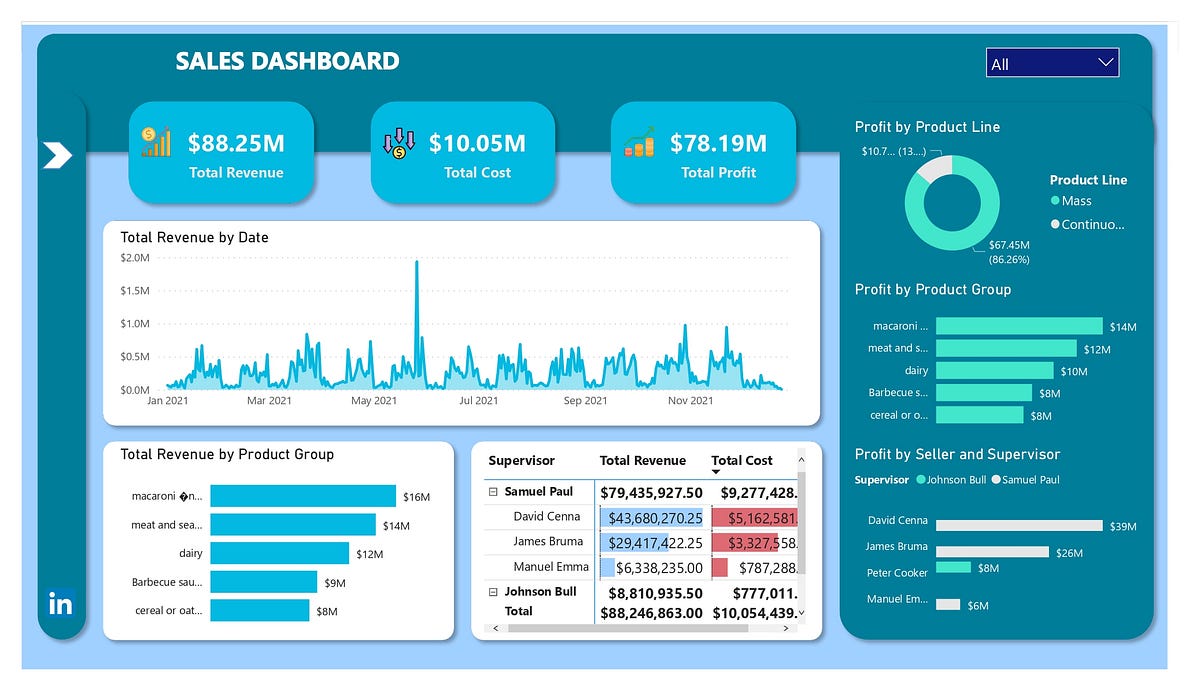Open the All slicer dropdown
The image size is (1200, 694).
pos(1107,62)
